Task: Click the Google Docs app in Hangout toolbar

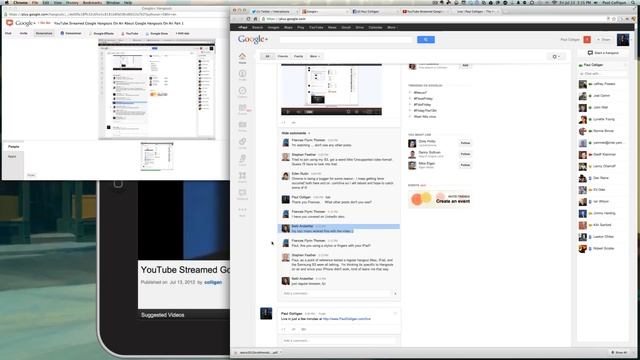Action: (157, 33)
